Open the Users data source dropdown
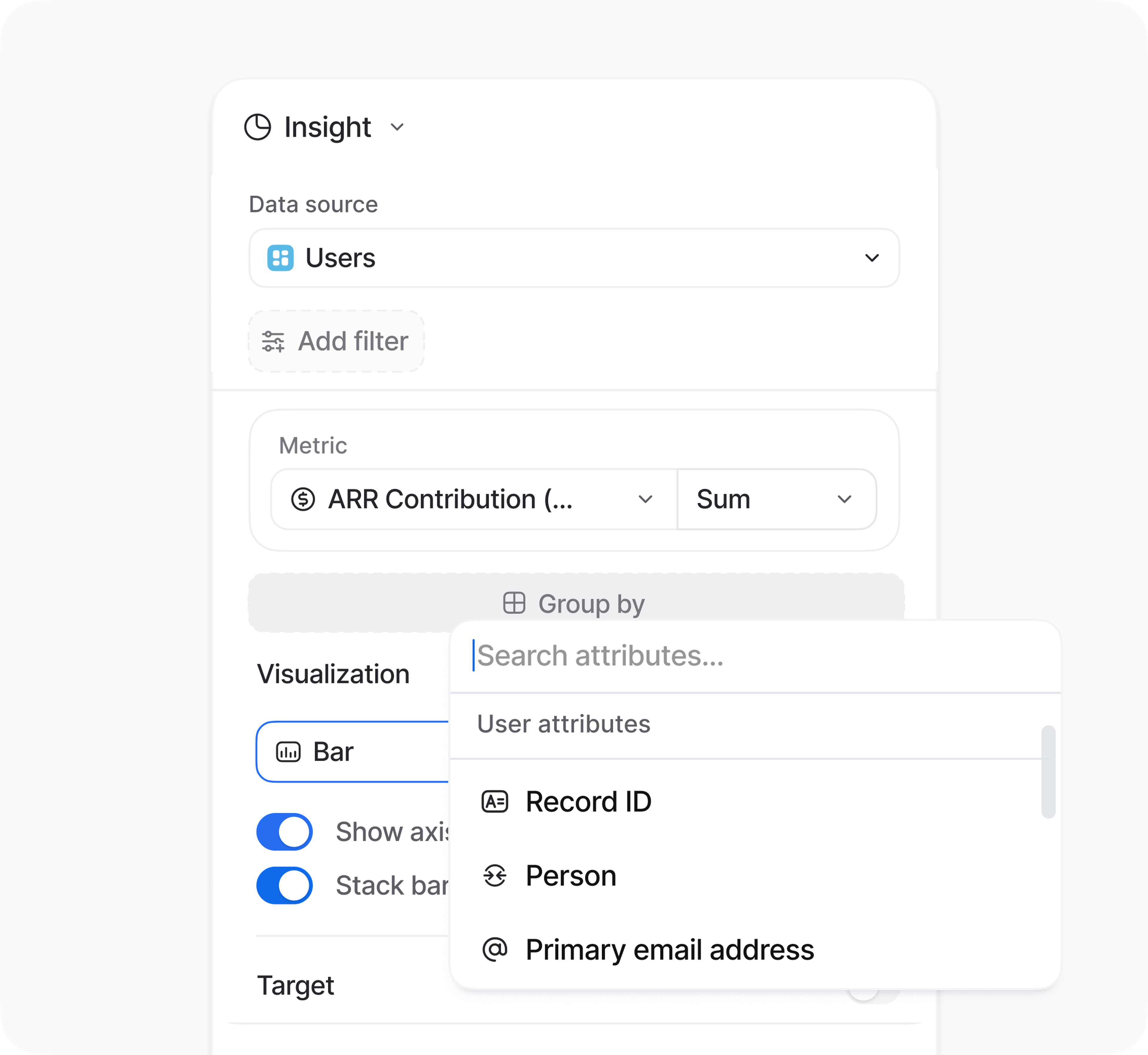1148x1055 pixels. [x=574, y=258]
